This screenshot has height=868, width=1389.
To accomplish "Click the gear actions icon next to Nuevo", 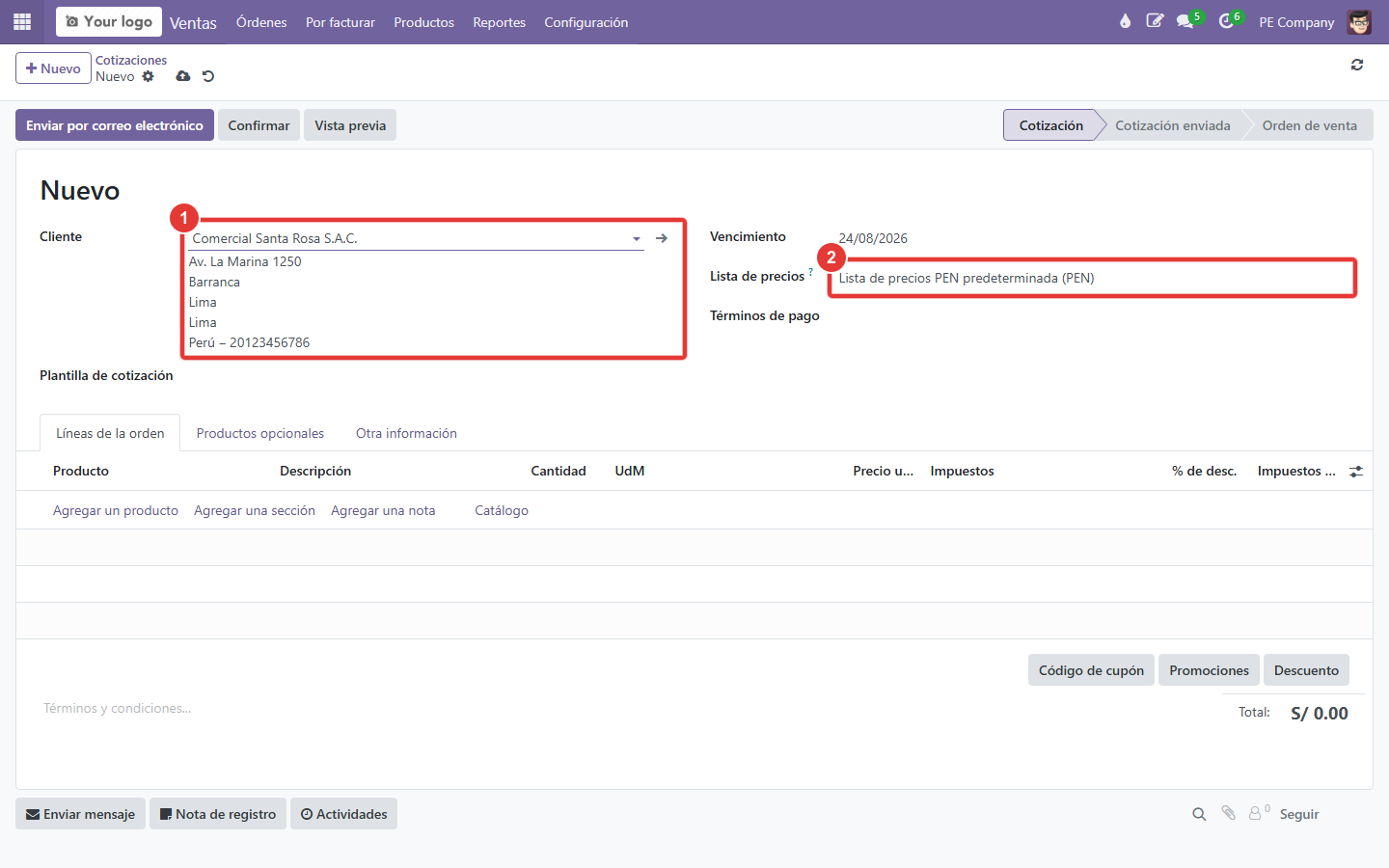I will [148, 76].
